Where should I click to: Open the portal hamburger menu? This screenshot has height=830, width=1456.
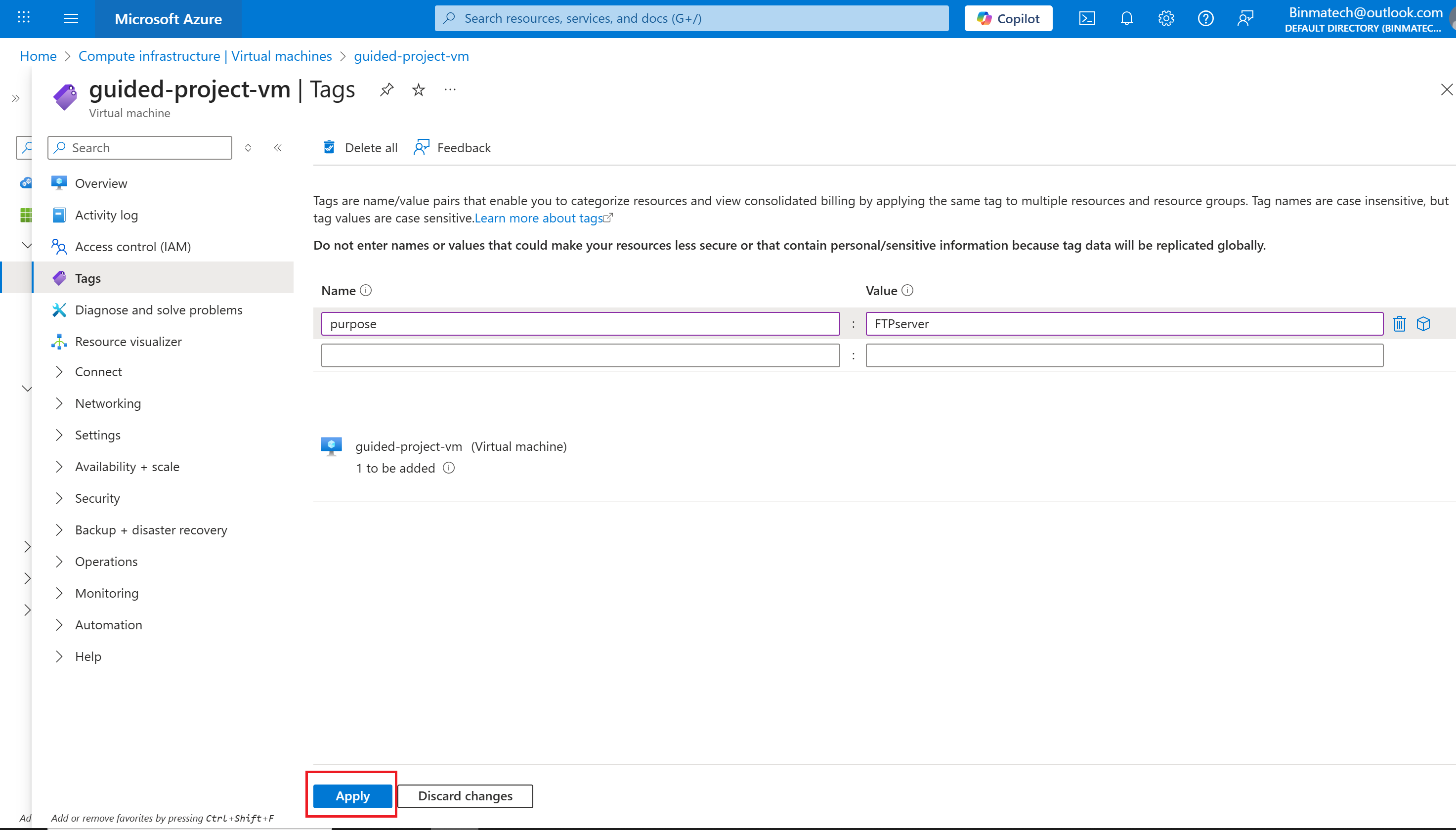click(71, 19)
